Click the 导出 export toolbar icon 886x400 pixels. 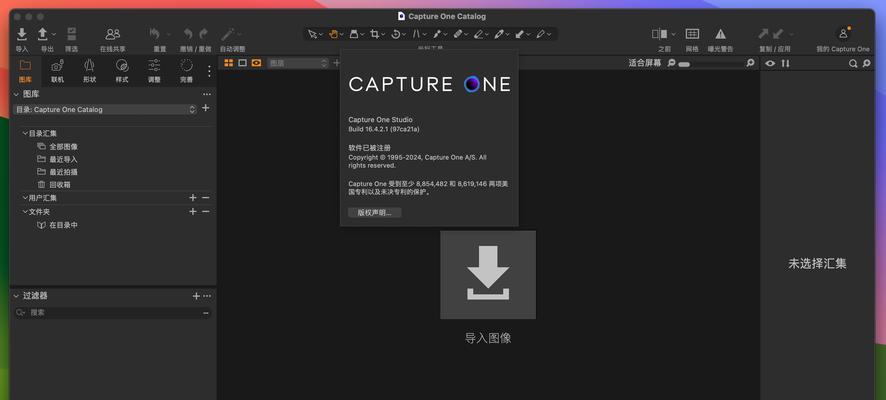click(x=42, y=34)
